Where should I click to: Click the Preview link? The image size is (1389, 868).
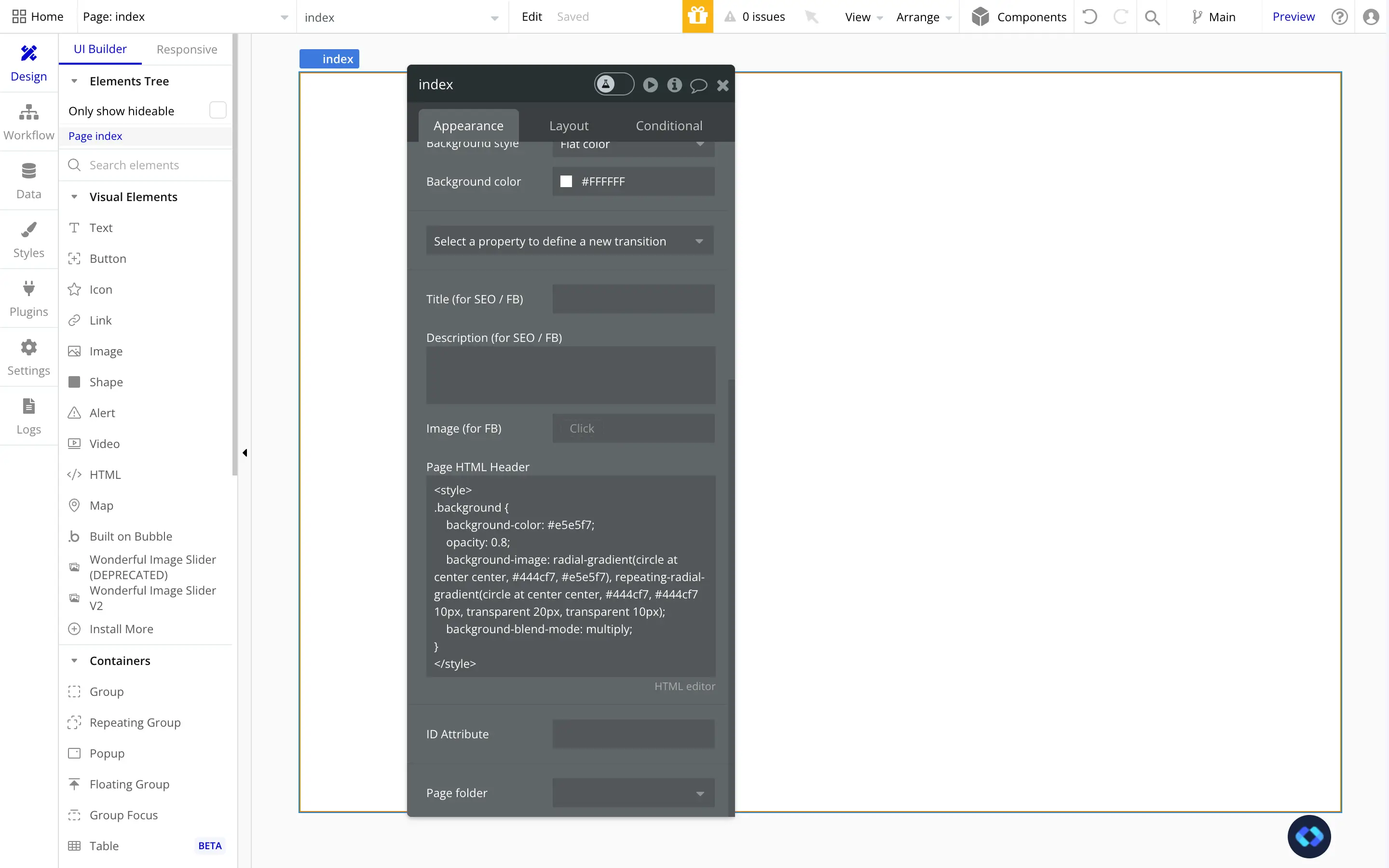(1293, 17)
